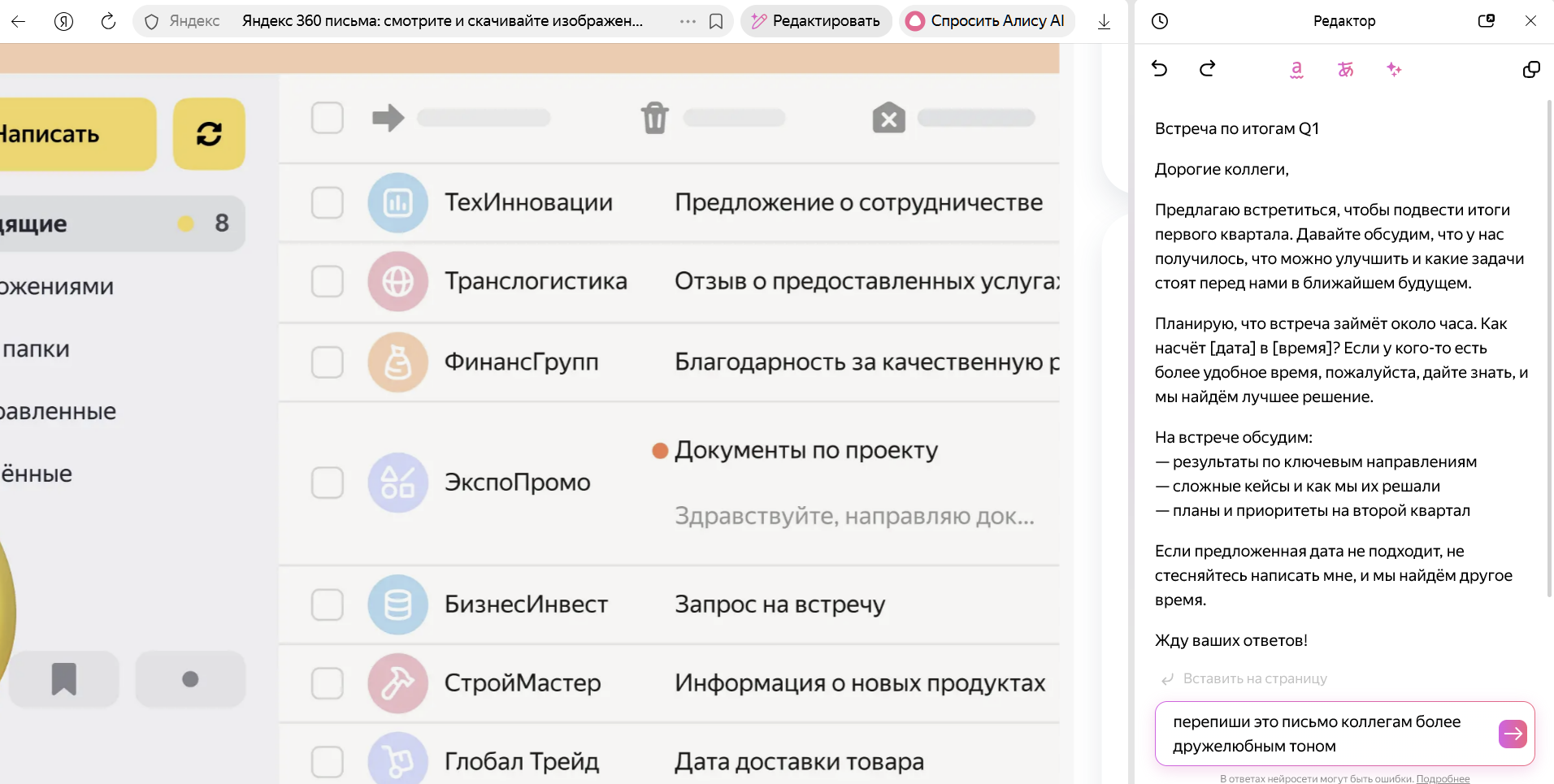Click the translate text icon
Screen dimensions: 1554x784
click(1346, 69)
